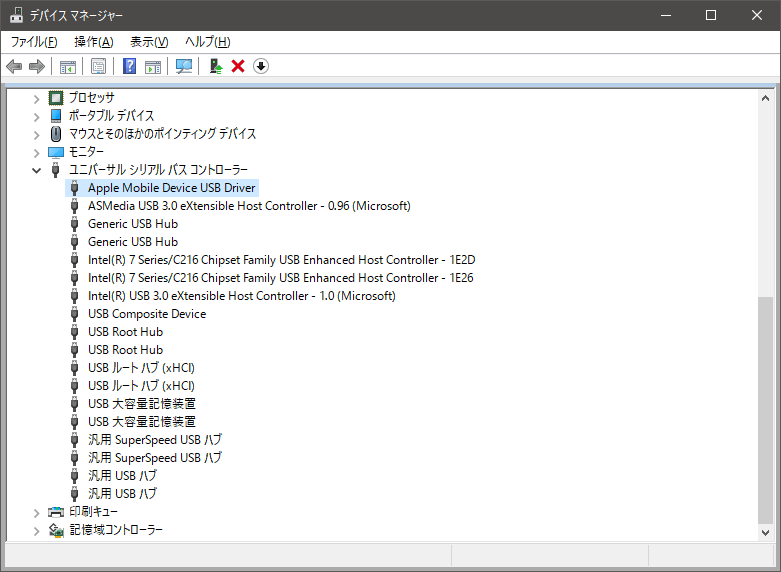Screen dimensions: 781x572
Task: Minimize the Device Manager window
Action: 666,15
